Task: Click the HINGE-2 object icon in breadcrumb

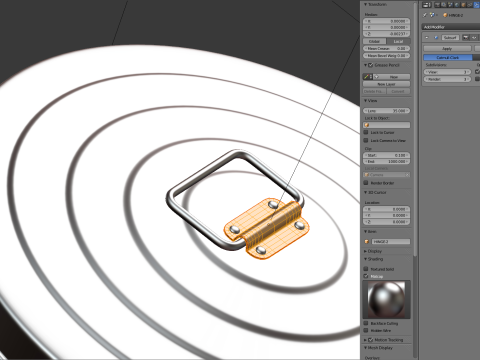Action: (445, 15)
